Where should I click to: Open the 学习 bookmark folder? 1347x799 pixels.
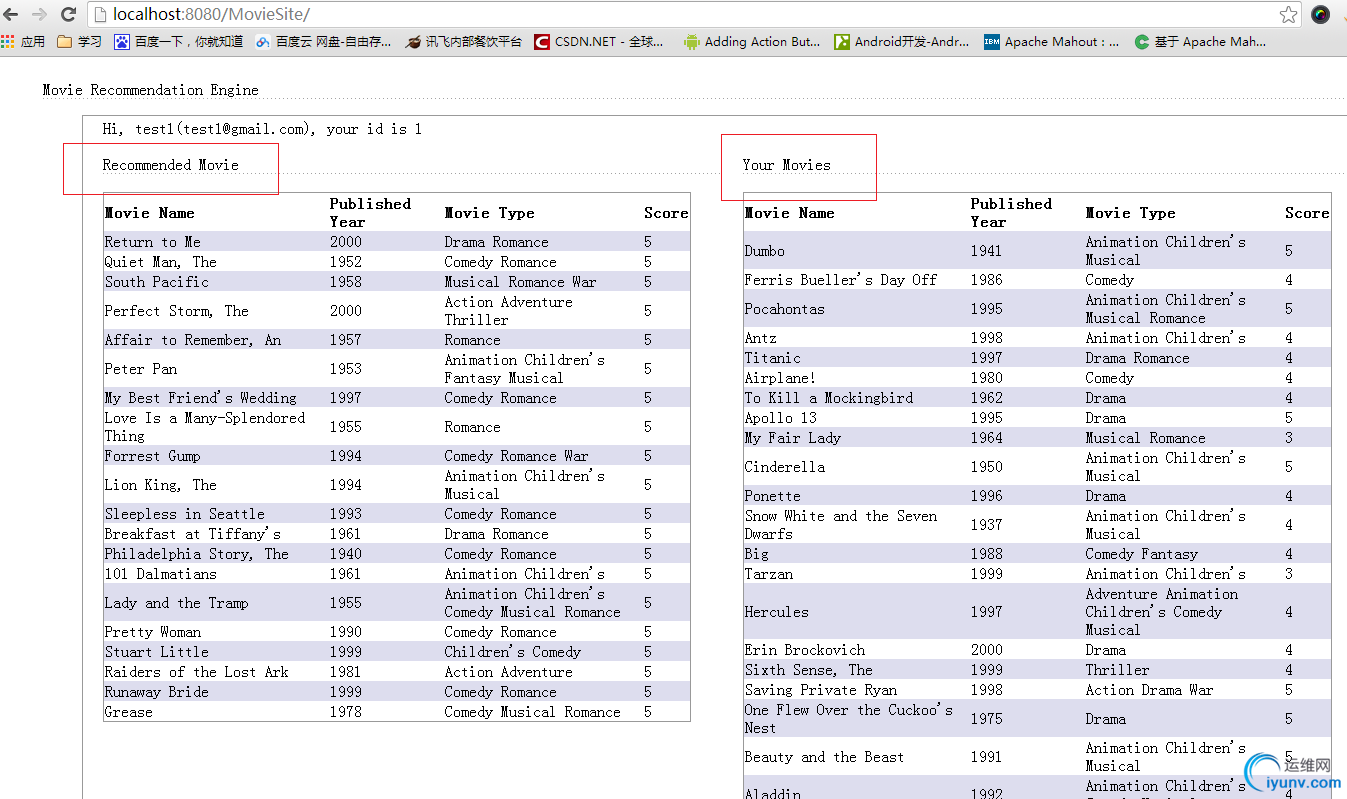pos(80,41)
